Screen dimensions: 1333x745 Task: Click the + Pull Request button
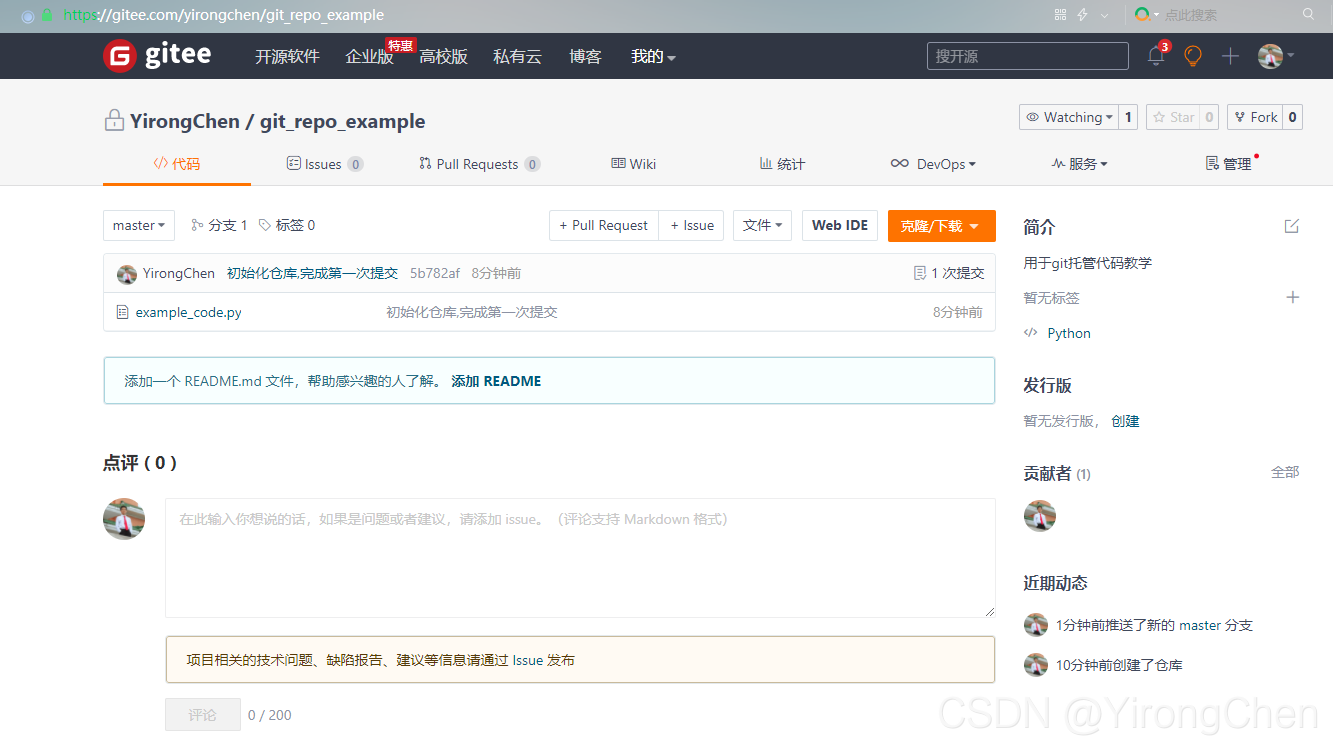click(x=604, y=225)
